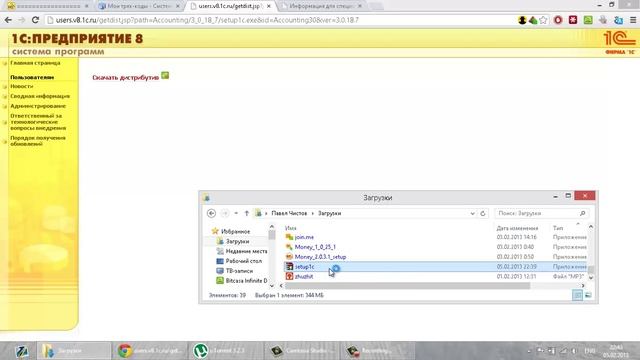This screenshot has width=640, height=360.
Task: Focus the Chrome address bar
Action: [x=282, y=20]
